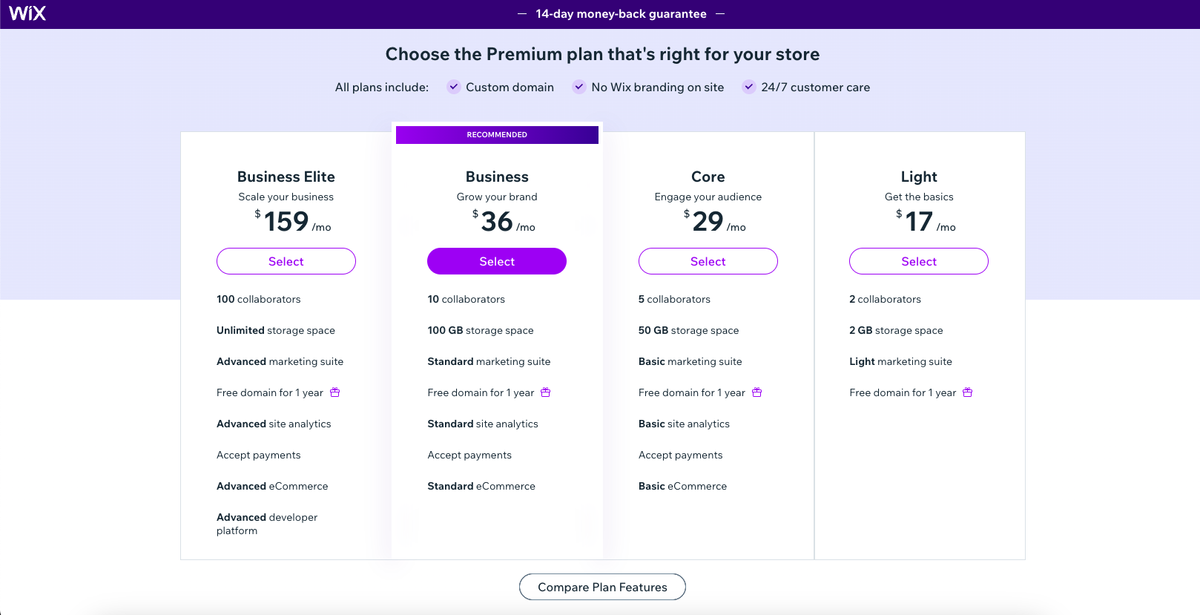Select the Business Elite plan
Image resolution: width=1200 pixels, height=615 pixels.
pos(286,261)
